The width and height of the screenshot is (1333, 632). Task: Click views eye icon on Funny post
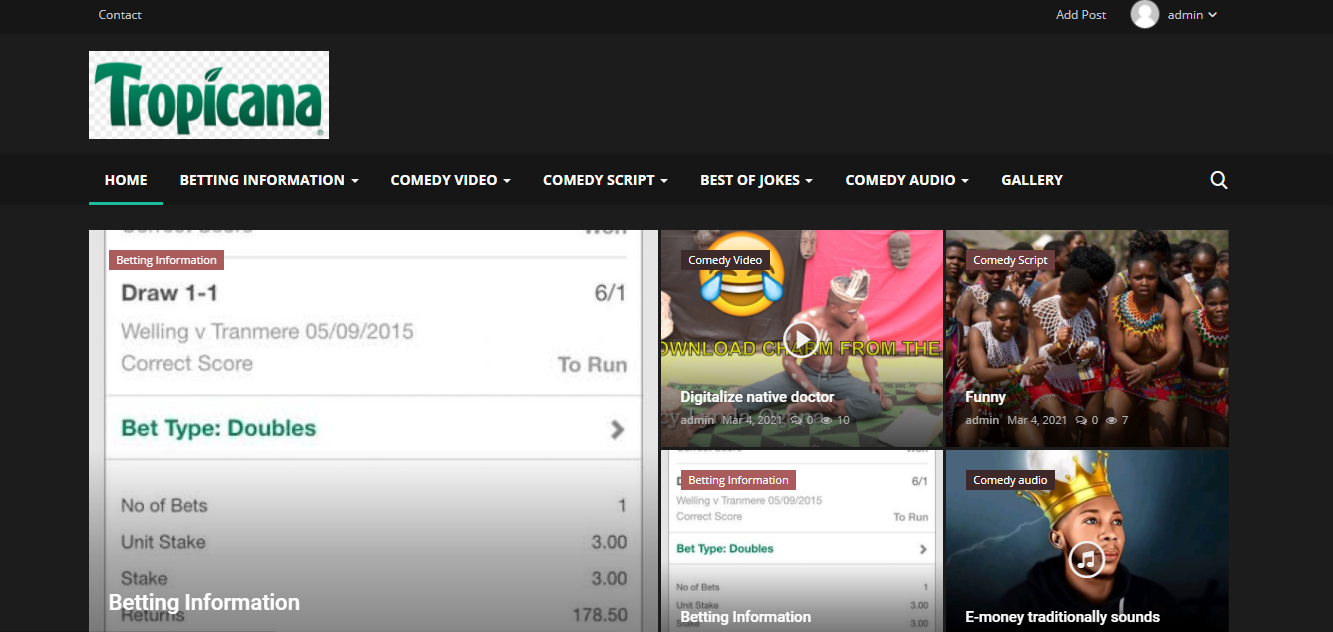coord(1111,420)
